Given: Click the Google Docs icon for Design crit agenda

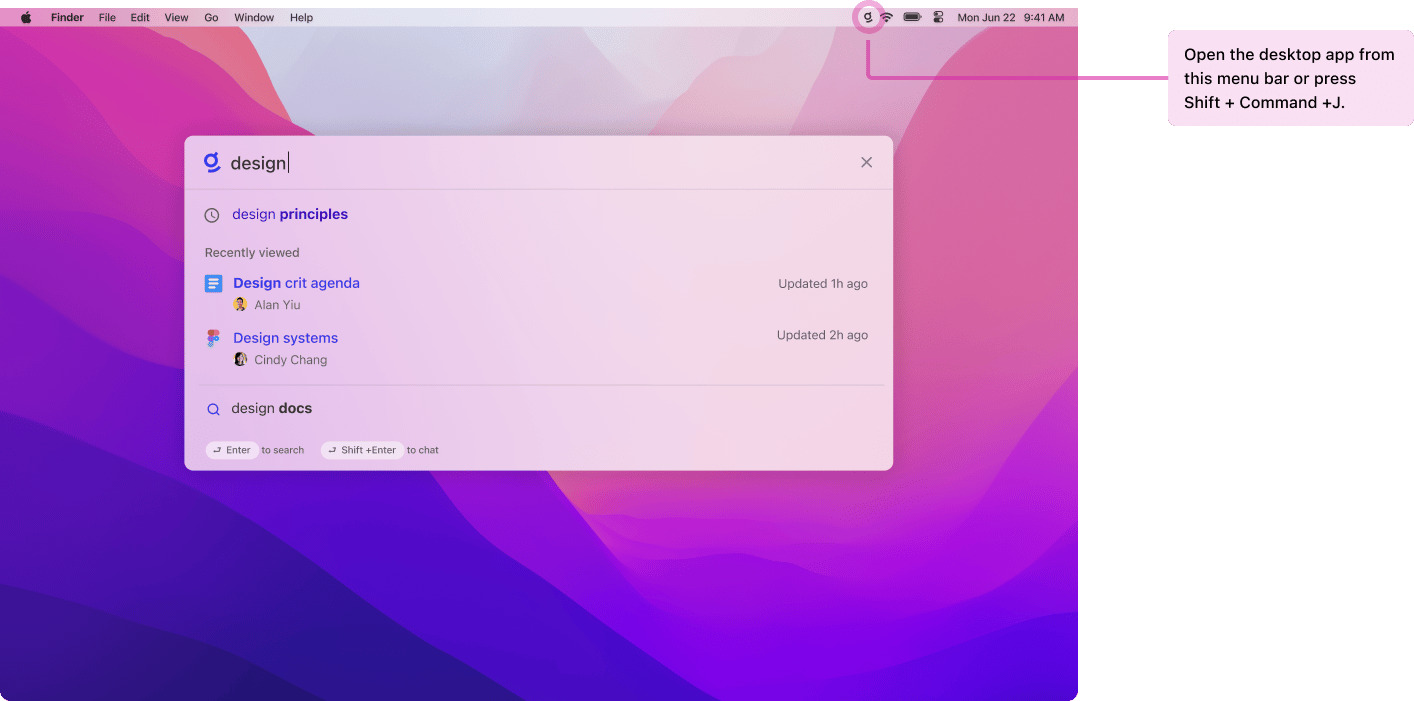Looking at the screenshot, I should coord(213,283).
